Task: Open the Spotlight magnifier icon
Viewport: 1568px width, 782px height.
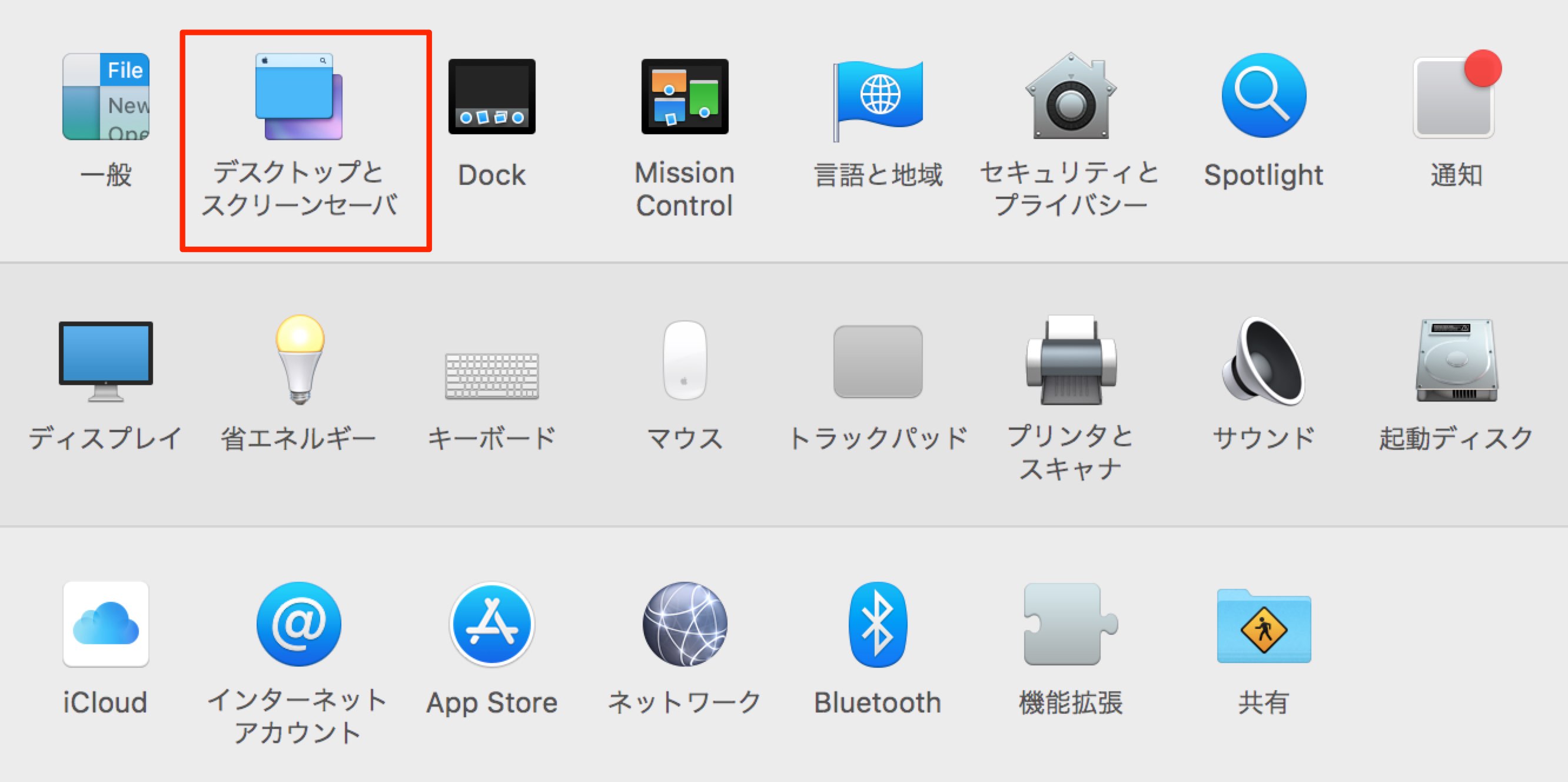Action: (1264, 95)
